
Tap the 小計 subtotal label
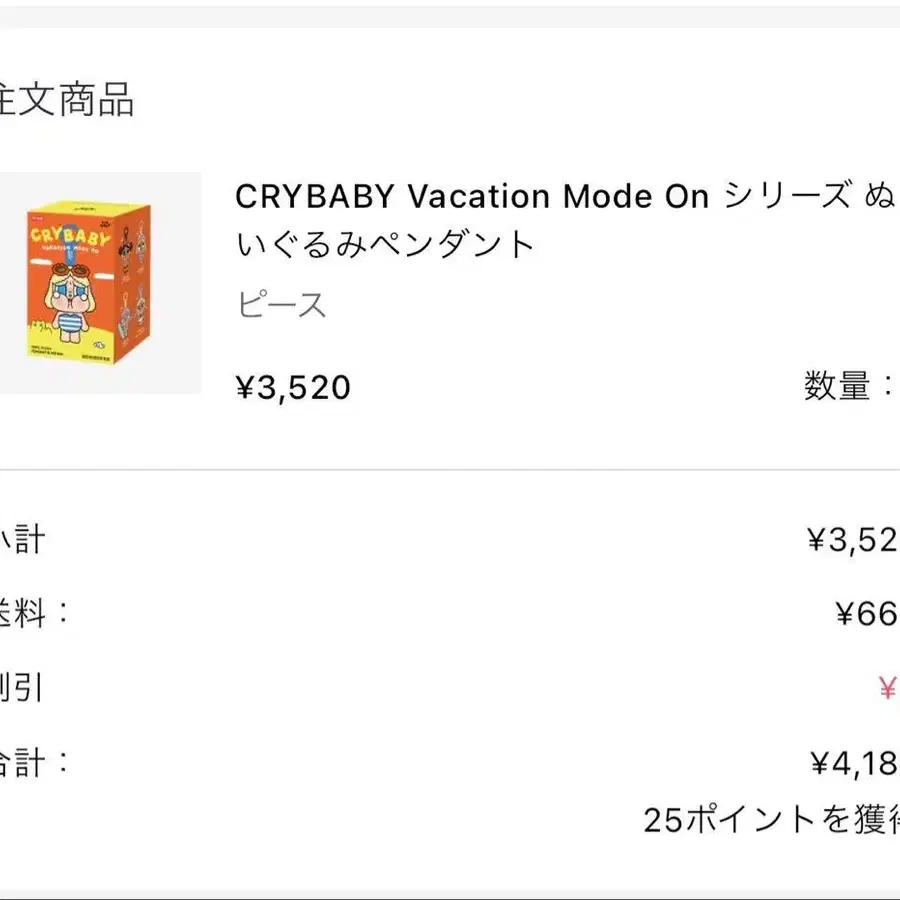[22, 539]
